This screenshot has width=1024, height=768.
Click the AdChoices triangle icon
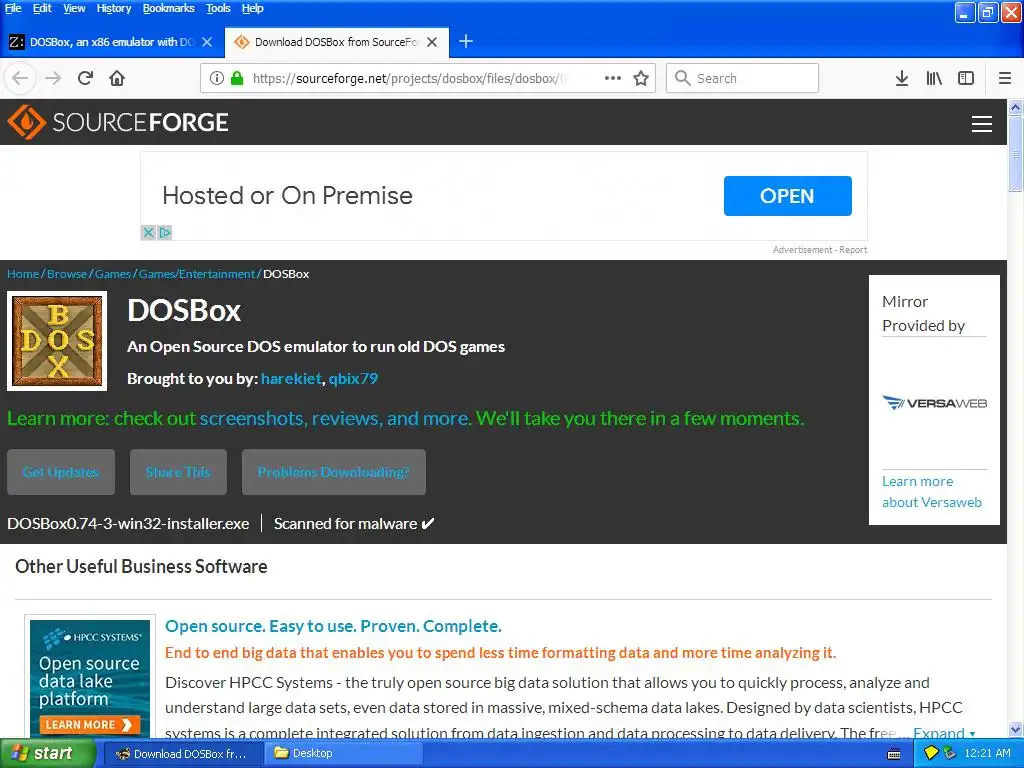pyautogui.click(x=165, y=232)
